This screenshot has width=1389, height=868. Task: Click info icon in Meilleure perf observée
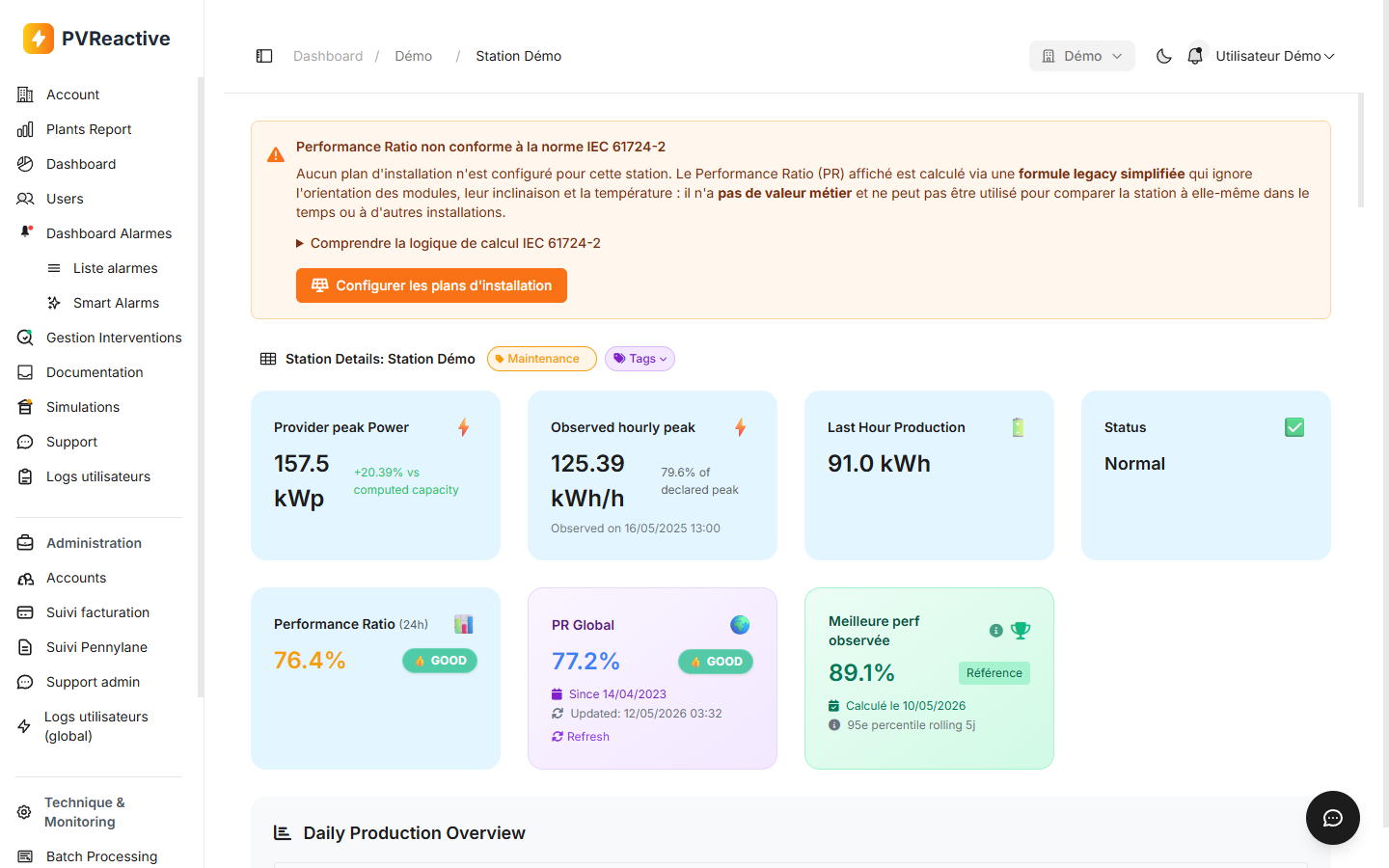pos(996,631)
